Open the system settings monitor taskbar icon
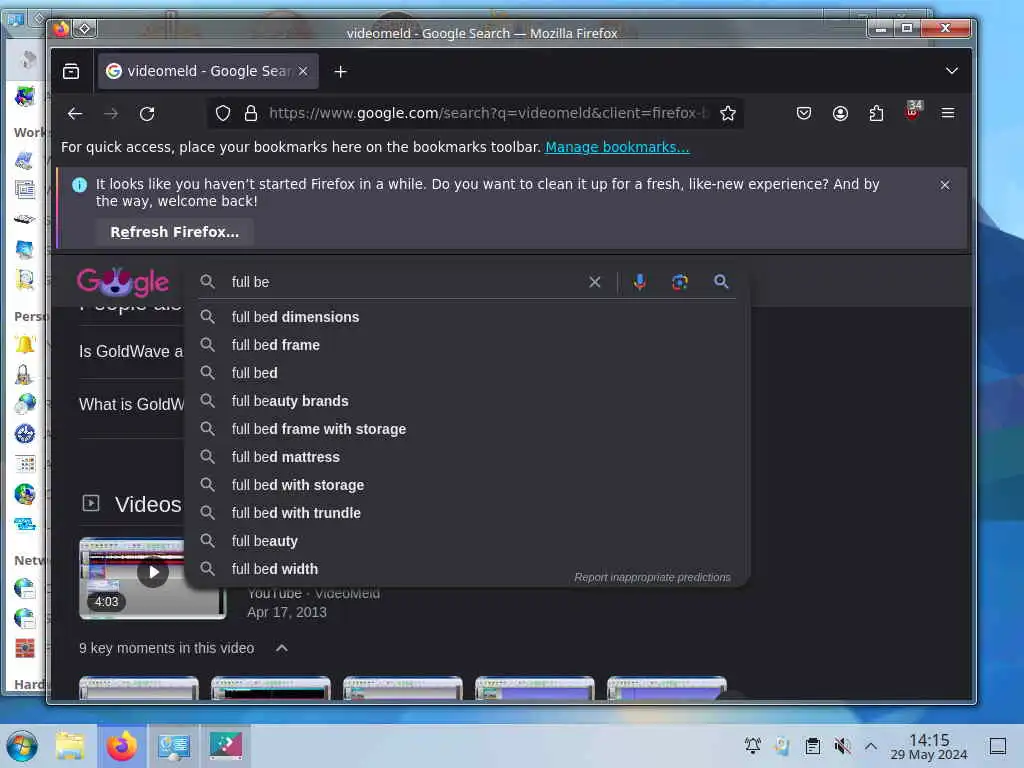Image resolution: width=1024 pixels, height=768 pixels. (x=174, y=746)
